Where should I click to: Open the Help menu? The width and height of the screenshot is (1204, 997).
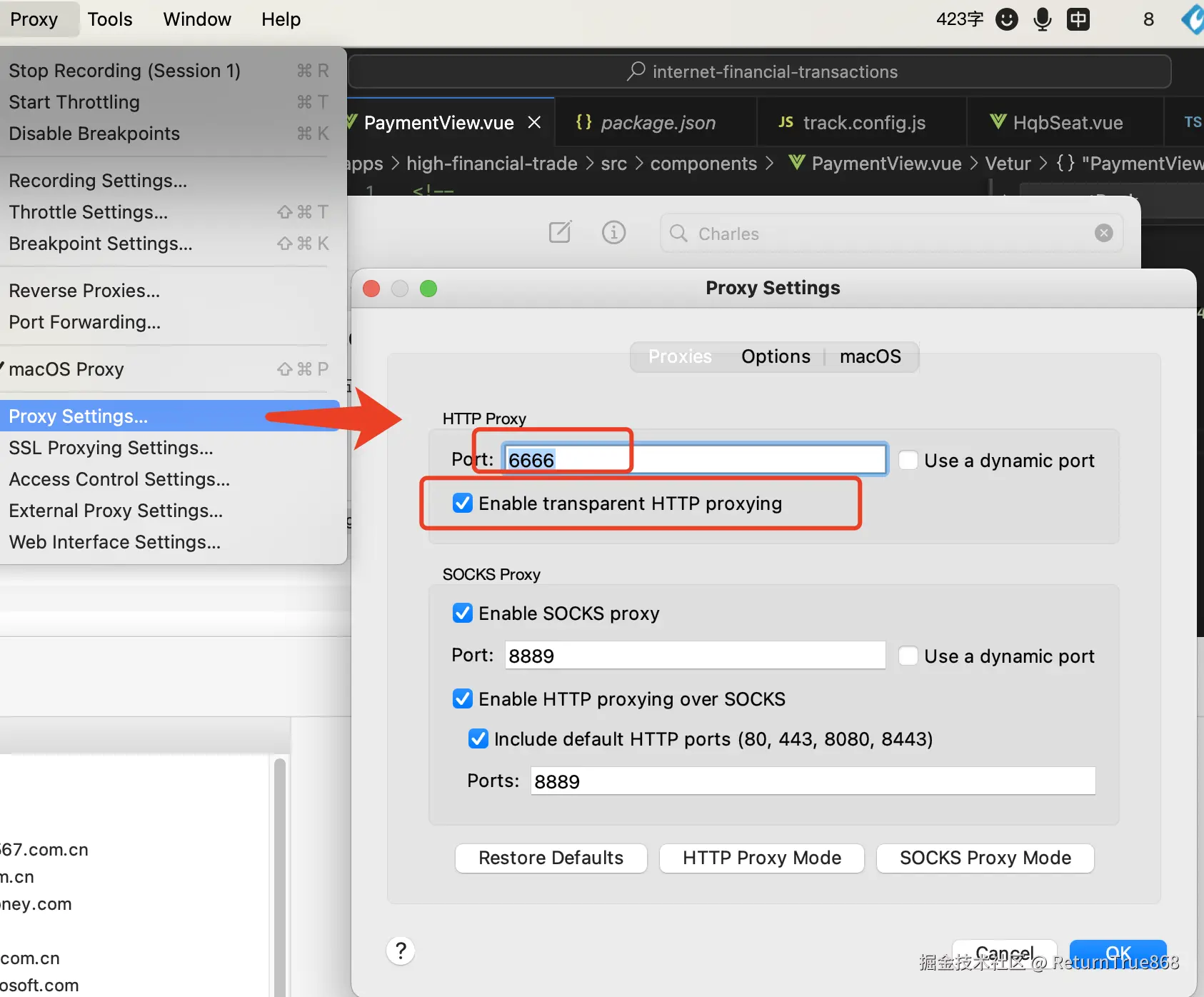point(281,19)
